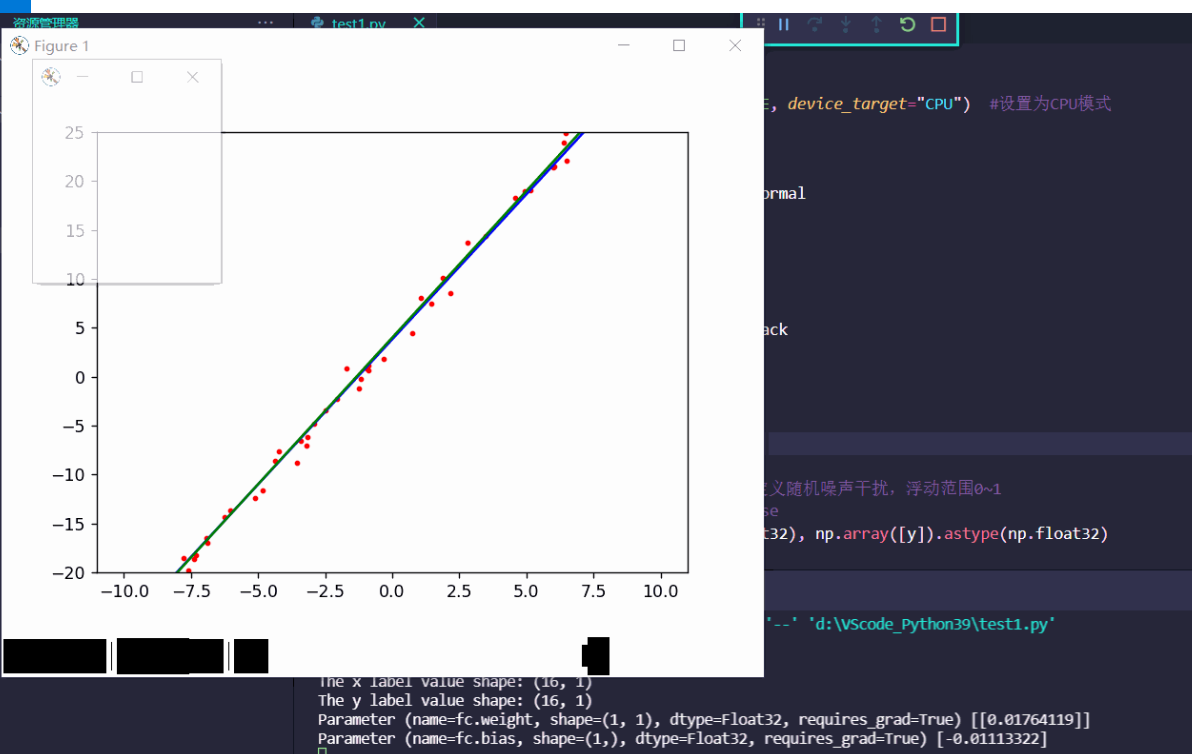1192x754 pixels.
Task: Click the '#设置为CPU模式' comment
Action: coord(1050,103)
